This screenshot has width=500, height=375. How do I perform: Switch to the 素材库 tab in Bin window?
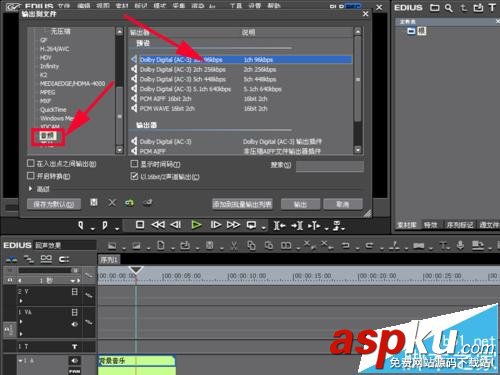(407, 225)
